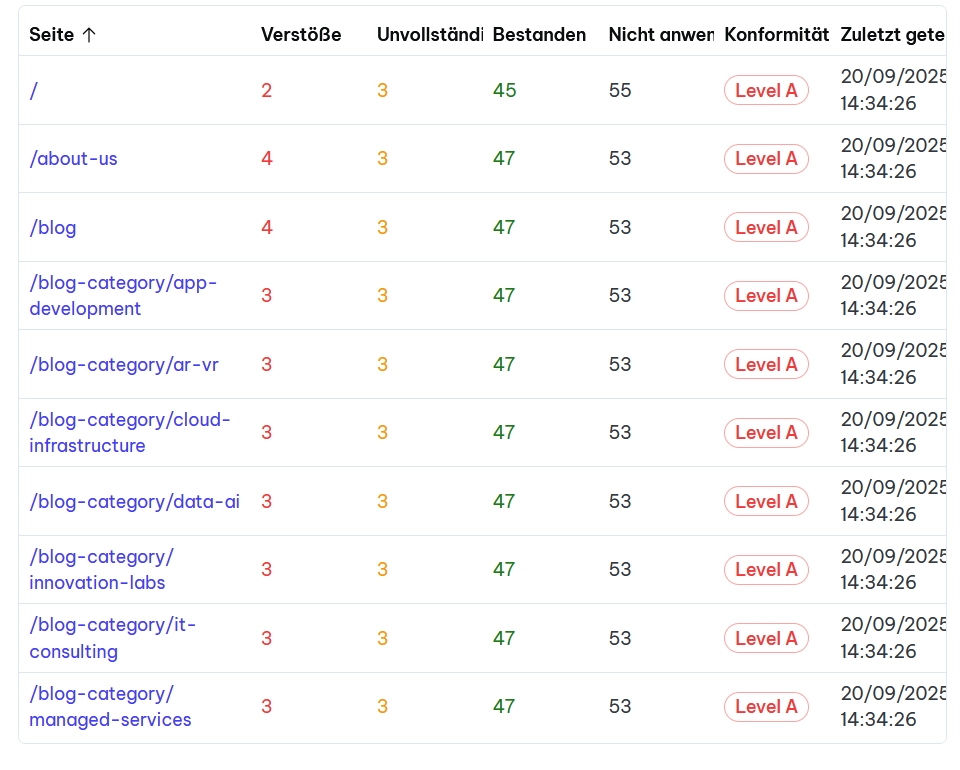Screen dimensions: 960x770
Task: Open /blog-category/data-ai page link
Action: pyautogui.click(x=134, y=502)
